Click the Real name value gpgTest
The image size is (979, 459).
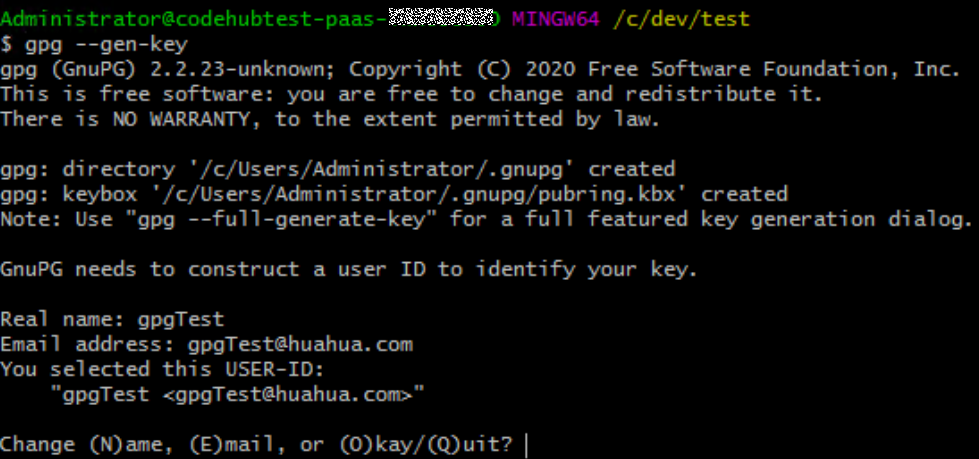pos(180,320)
